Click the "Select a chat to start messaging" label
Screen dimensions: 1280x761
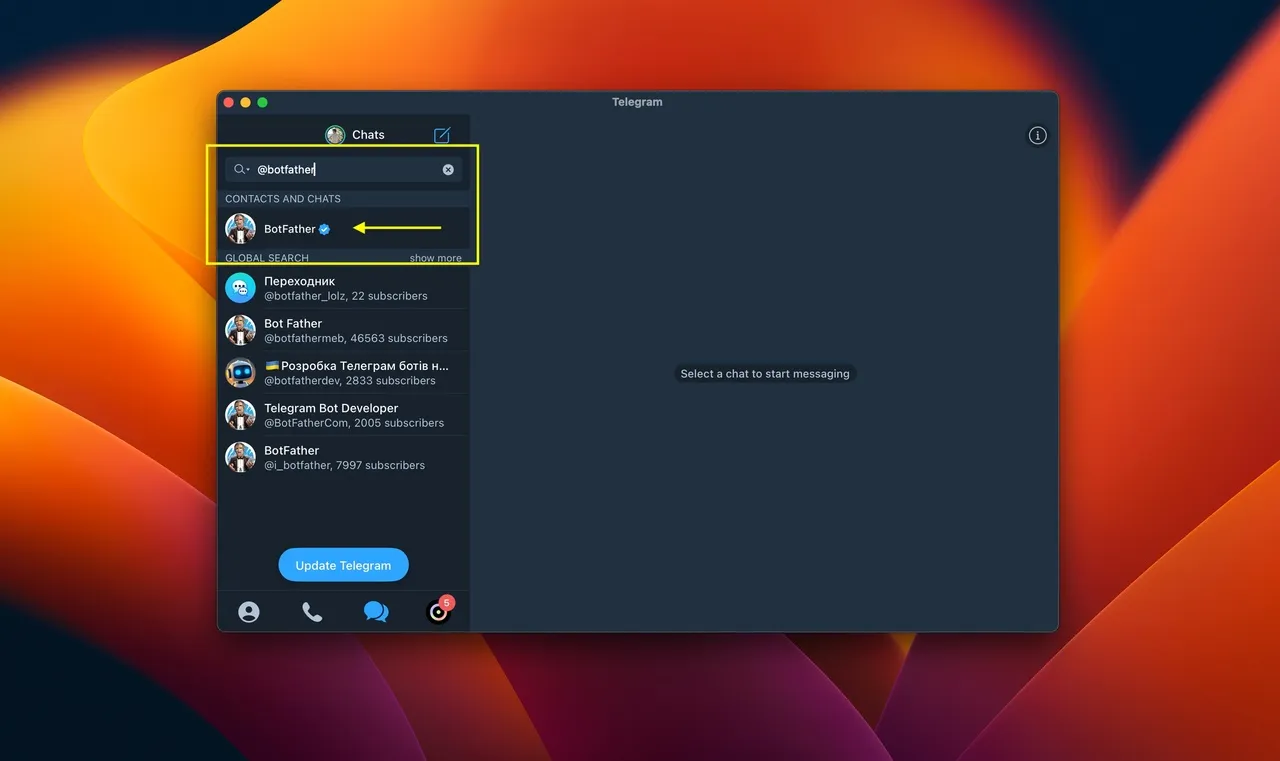click(765, 374)
